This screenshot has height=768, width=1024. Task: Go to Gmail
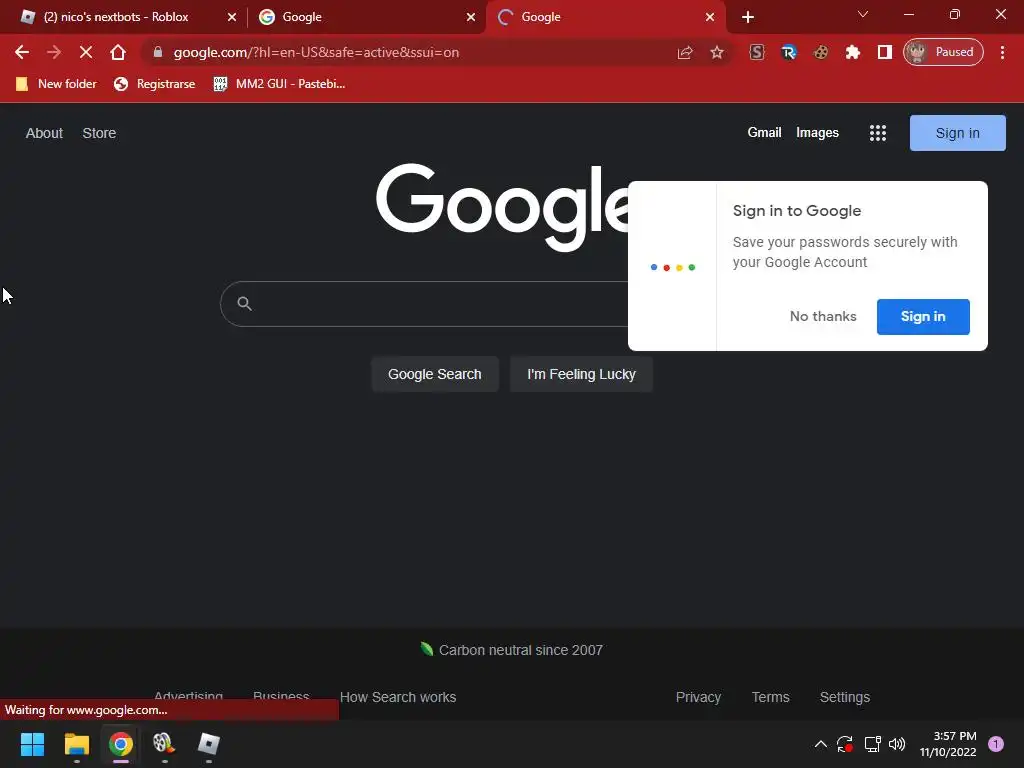[x=764, y=133]
